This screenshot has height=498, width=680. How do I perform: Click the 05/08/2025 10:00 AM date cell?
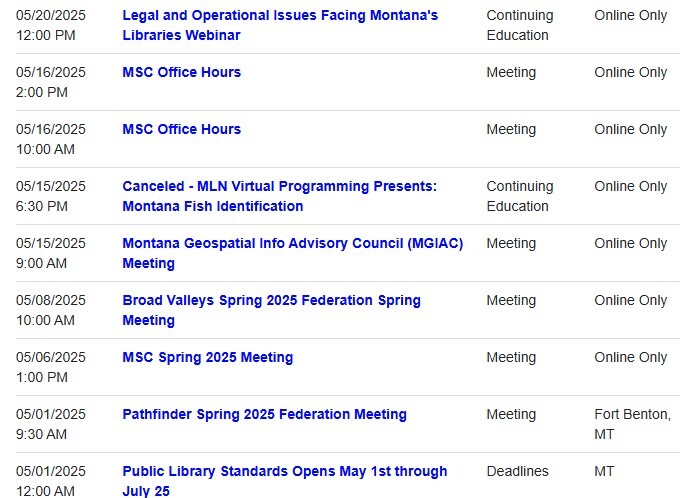pyautogui.click(x=51, y=310)
